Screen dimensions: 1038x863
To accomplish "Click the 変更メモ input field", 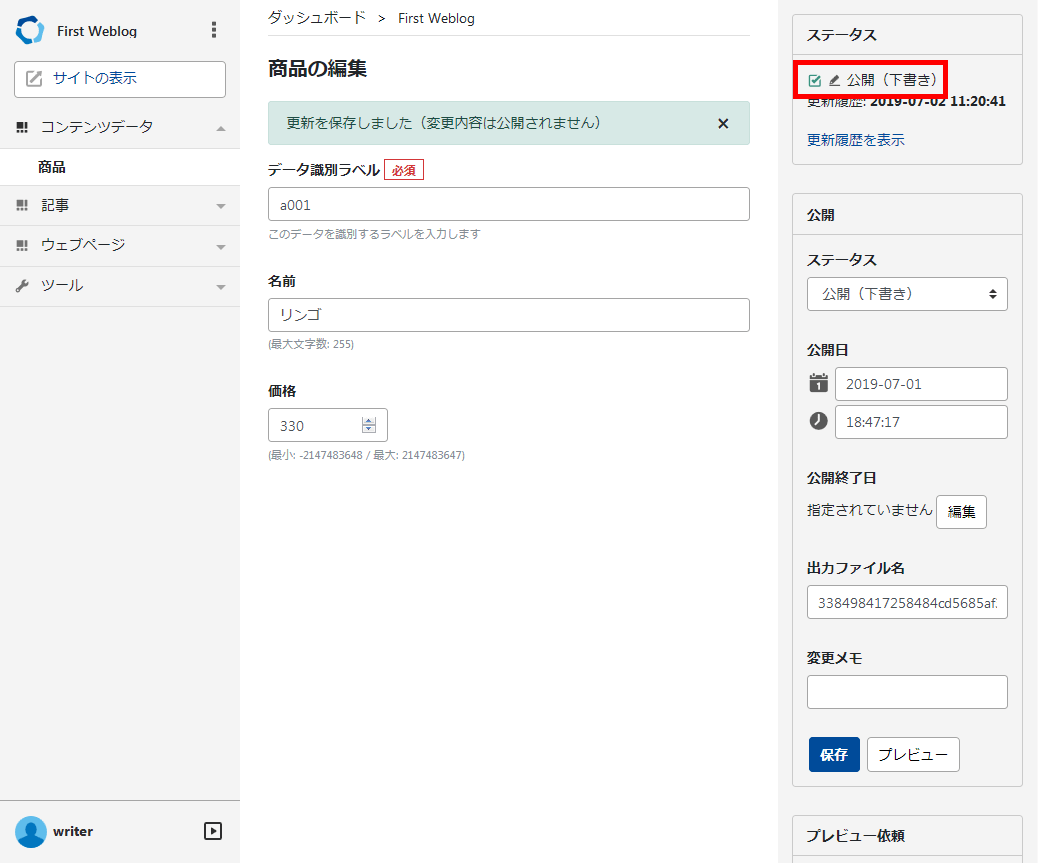I will (x=907, y=692).
